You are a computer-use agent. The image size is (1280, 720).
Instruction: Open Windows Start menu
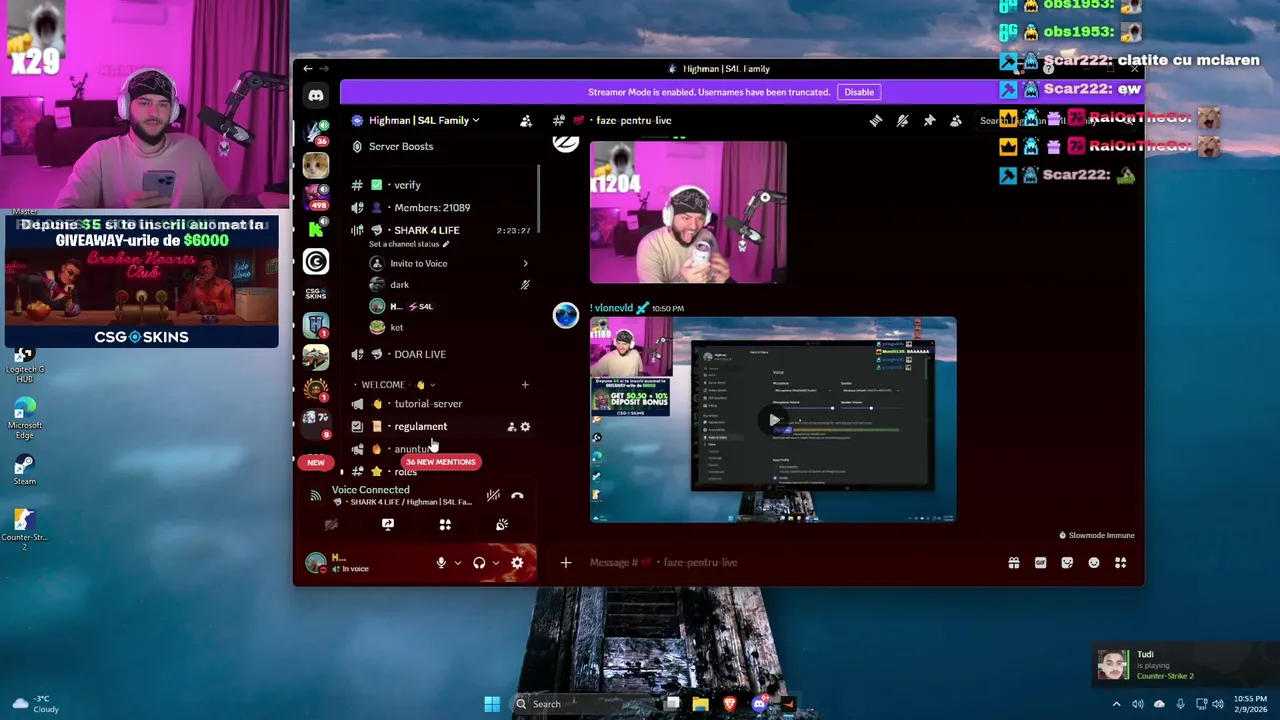click(x=492, y=704)
